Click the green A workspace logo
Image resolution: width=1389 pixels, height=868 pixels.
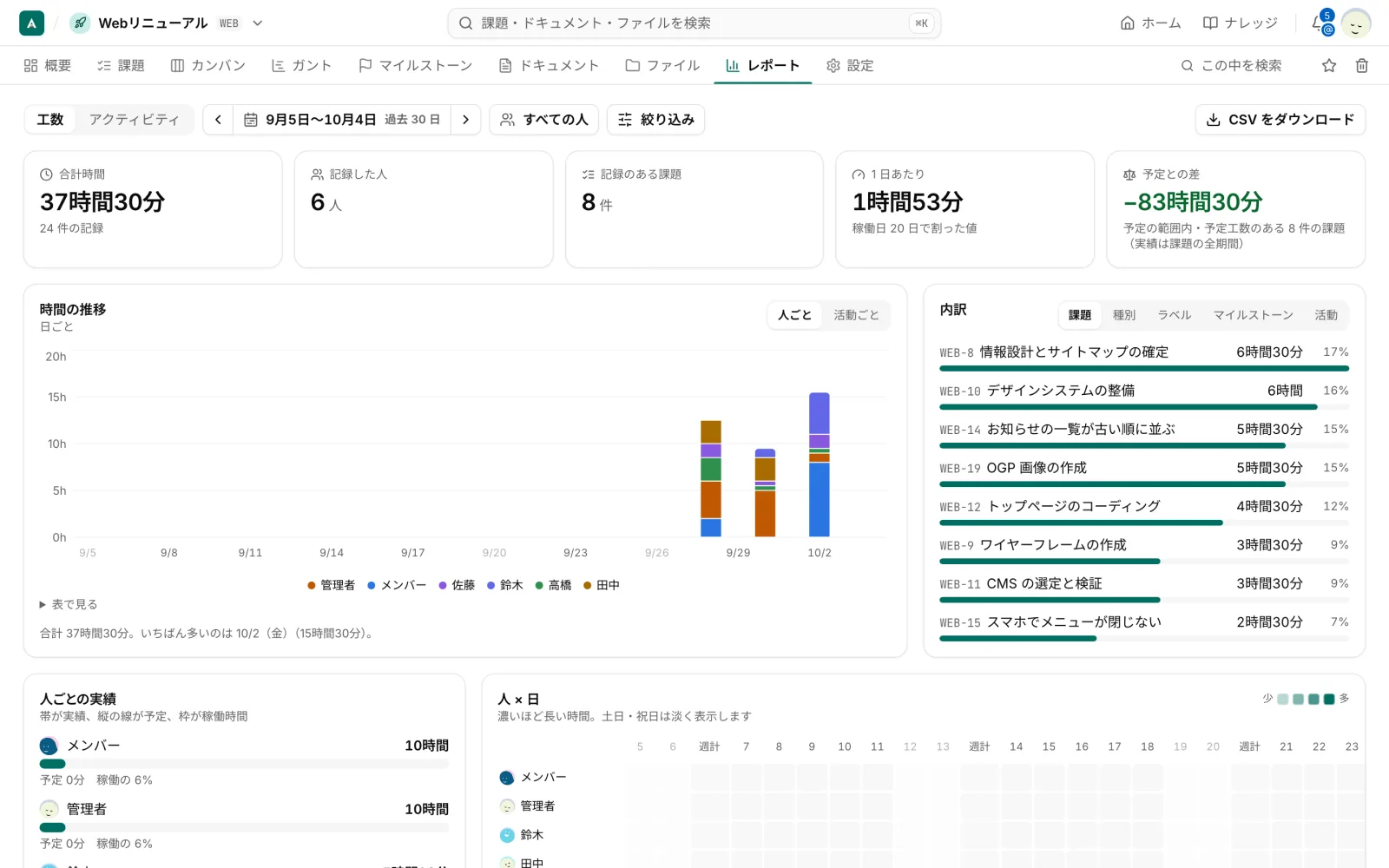[31, 23]
